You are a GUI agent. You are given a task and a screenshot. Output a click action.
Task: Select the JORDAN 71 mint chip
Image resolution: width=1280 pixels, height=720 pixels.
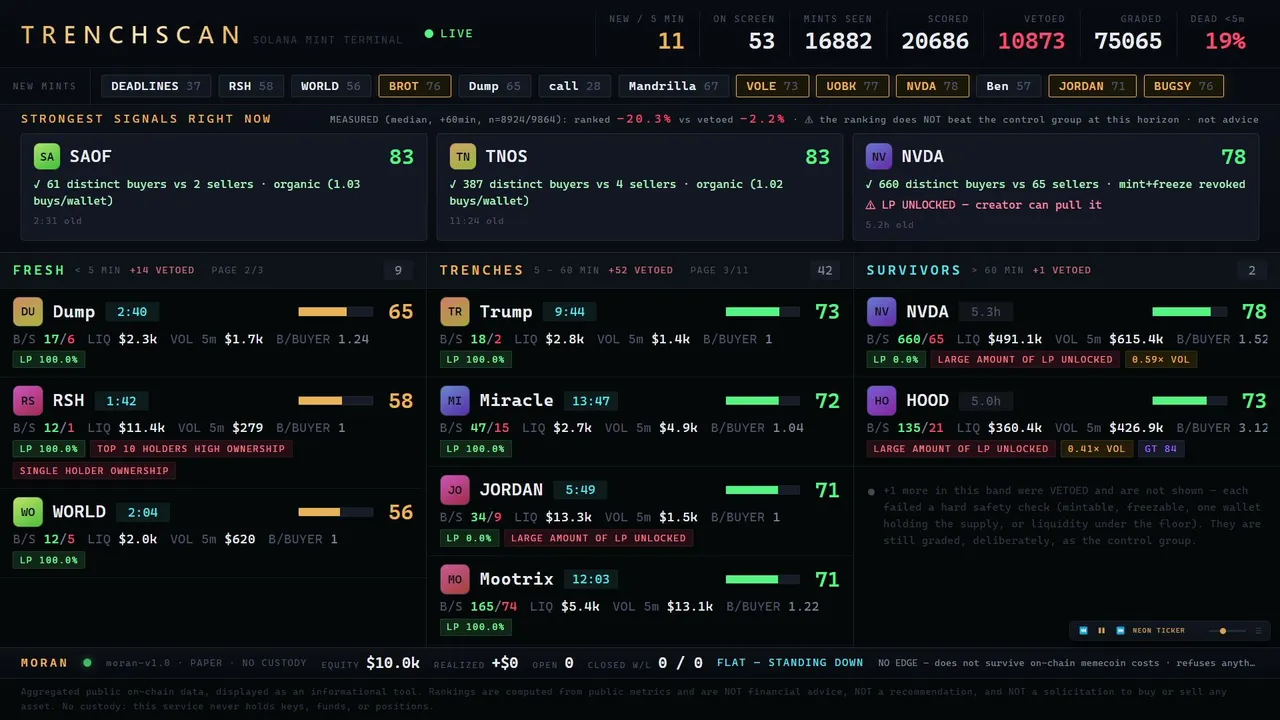1092,86
